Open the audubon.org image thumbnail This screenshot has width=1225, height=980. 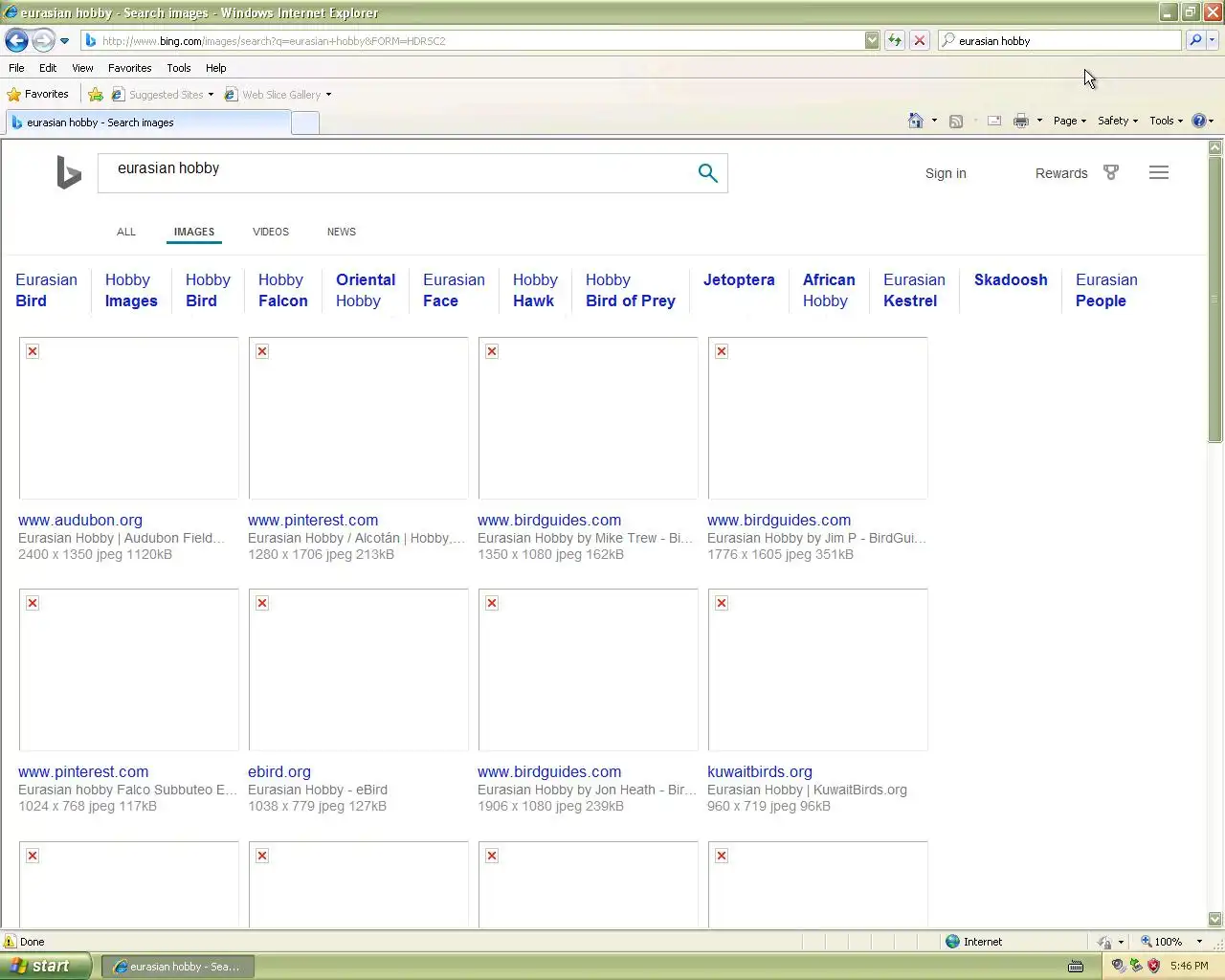(x=129, y=418)
